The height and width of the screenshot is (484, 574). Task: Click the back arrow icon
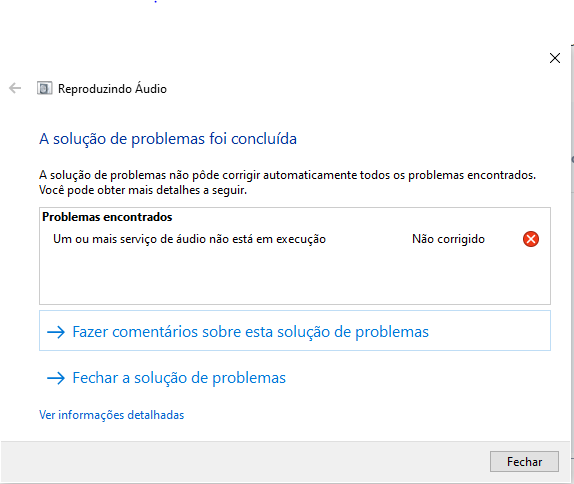[15, 88]
